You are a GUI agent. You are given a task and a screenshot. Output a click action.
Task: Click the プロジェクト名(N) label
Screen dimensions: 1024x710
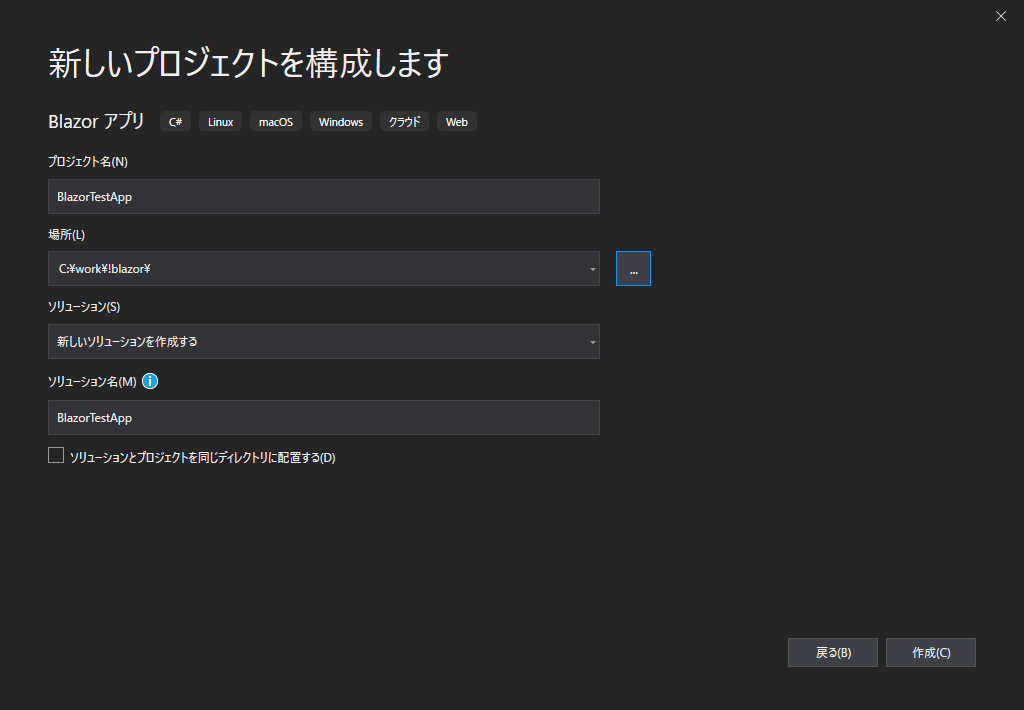click(x=88, y=161)
